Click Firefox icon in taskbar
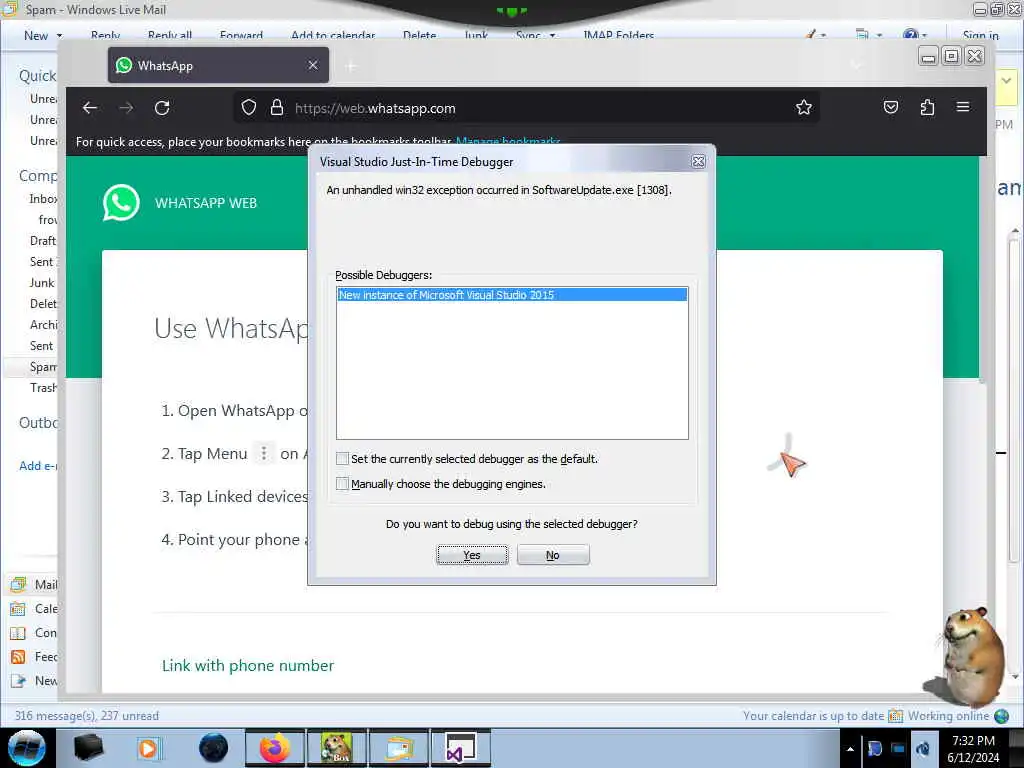This screenshot has width=1024, height=768. coord(274,748)
